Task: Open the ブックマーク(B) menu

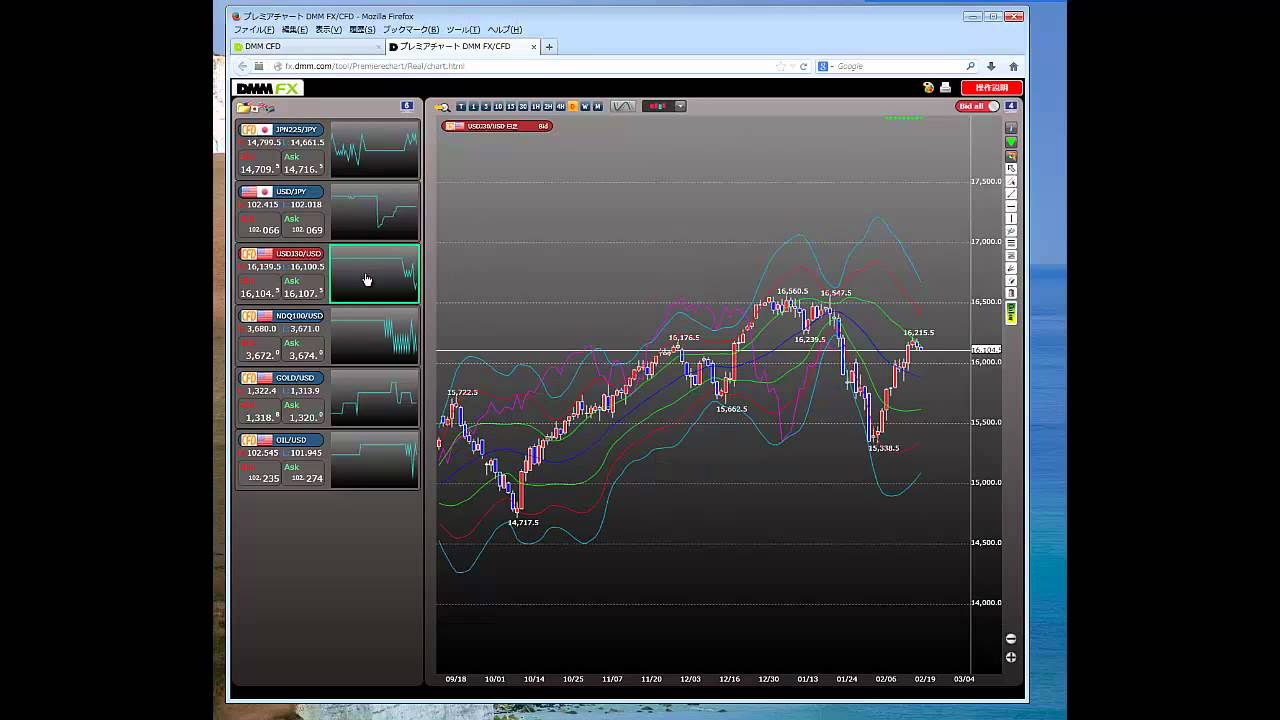Action: [x=410, y=30]
